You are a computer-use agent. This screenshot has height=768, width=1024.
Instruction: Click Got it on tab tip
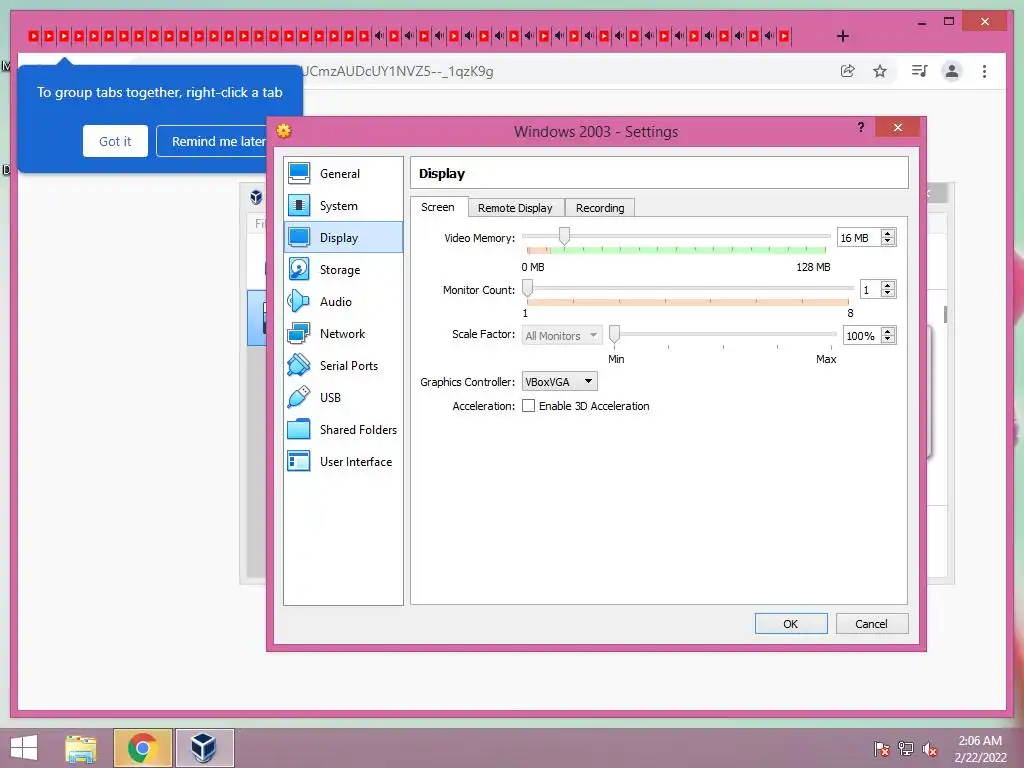(115, 141)
